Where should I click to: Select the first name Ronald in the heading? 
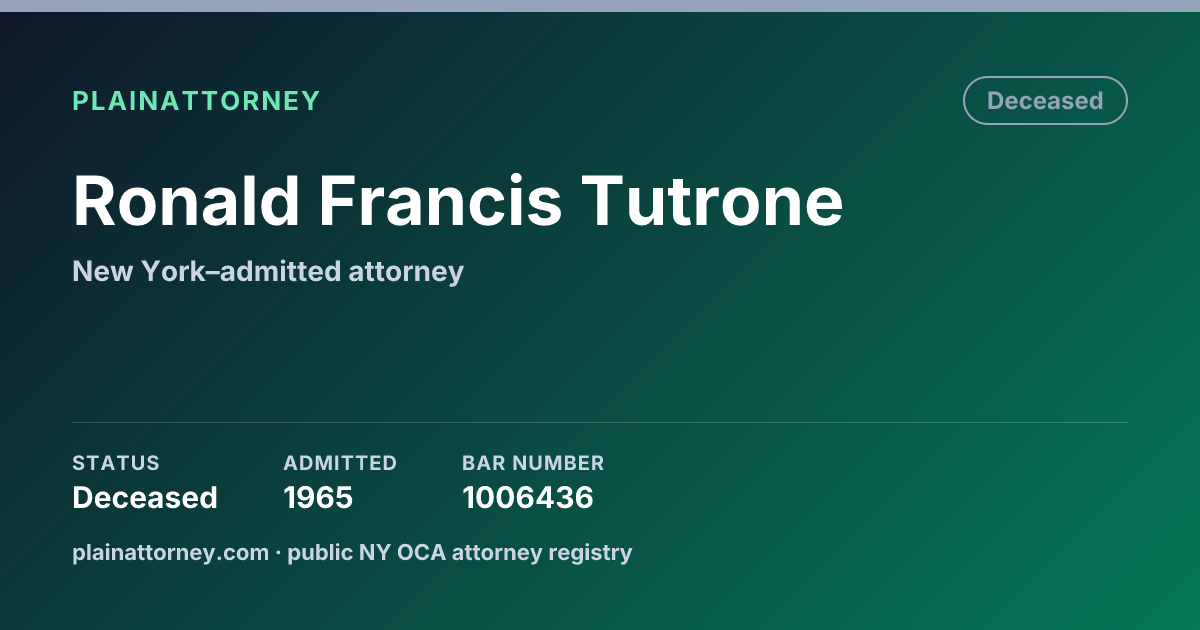click(x=186, y=201)
